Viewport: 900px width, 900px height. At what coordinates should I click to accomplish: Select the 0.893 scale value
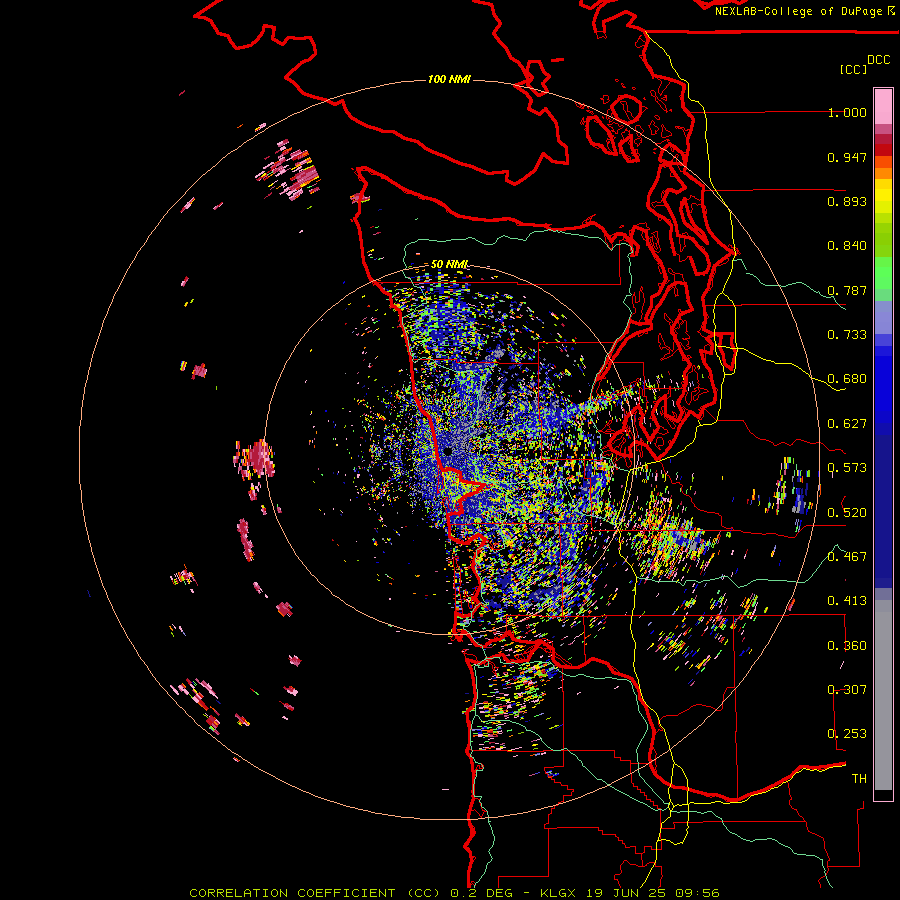(847, 201)
